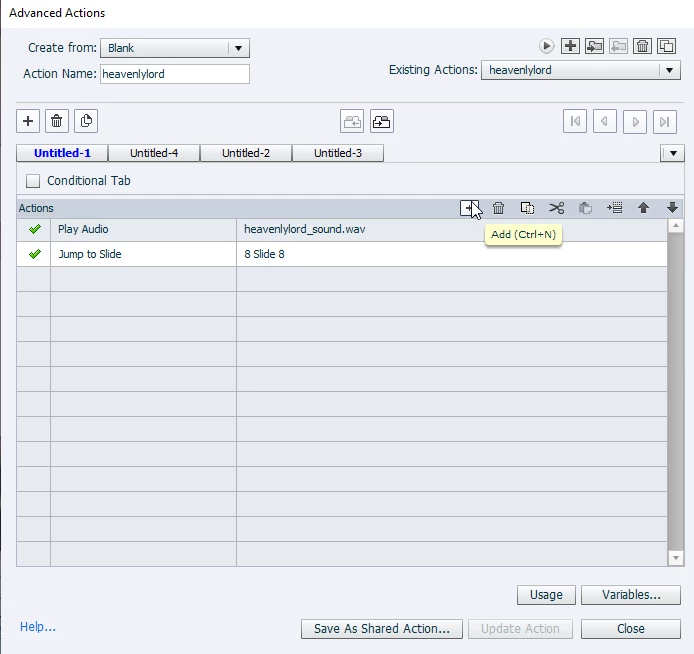Screen dimensions: 694x654
Task: Move the selected action up
Action: pos(644,208)
